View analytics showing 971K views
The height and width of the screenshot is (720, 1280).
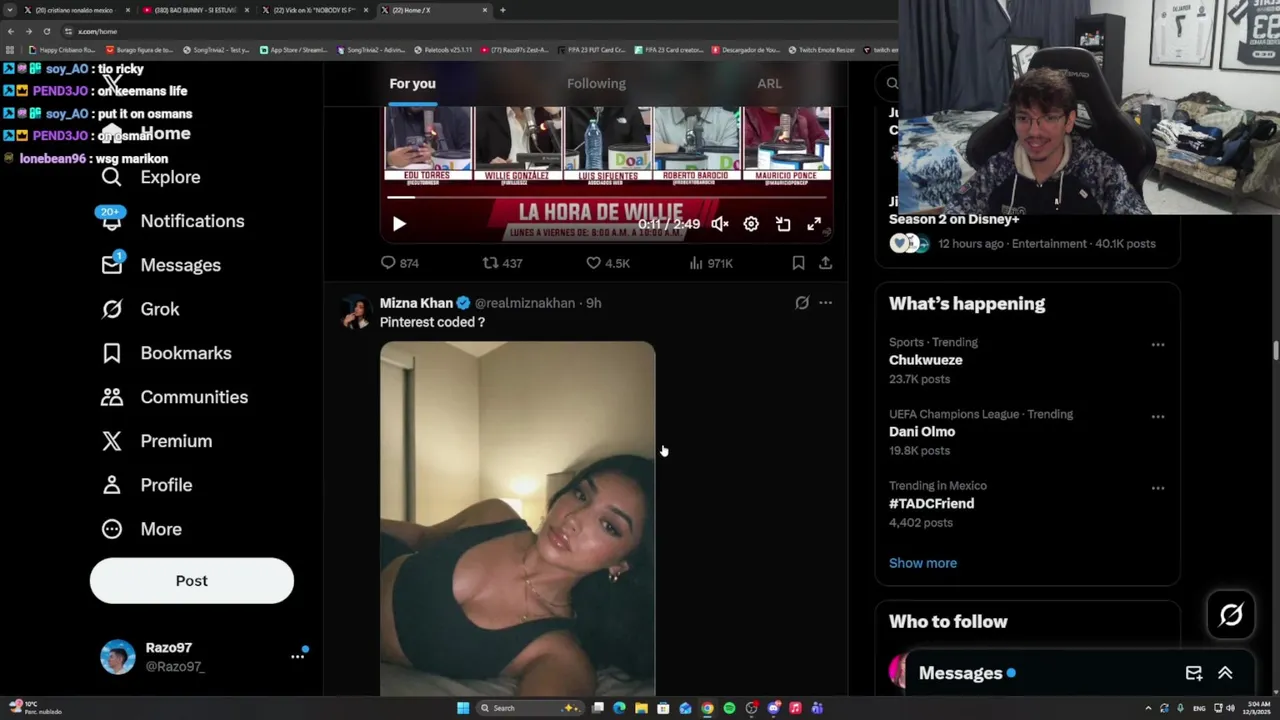tap(711, 263)
